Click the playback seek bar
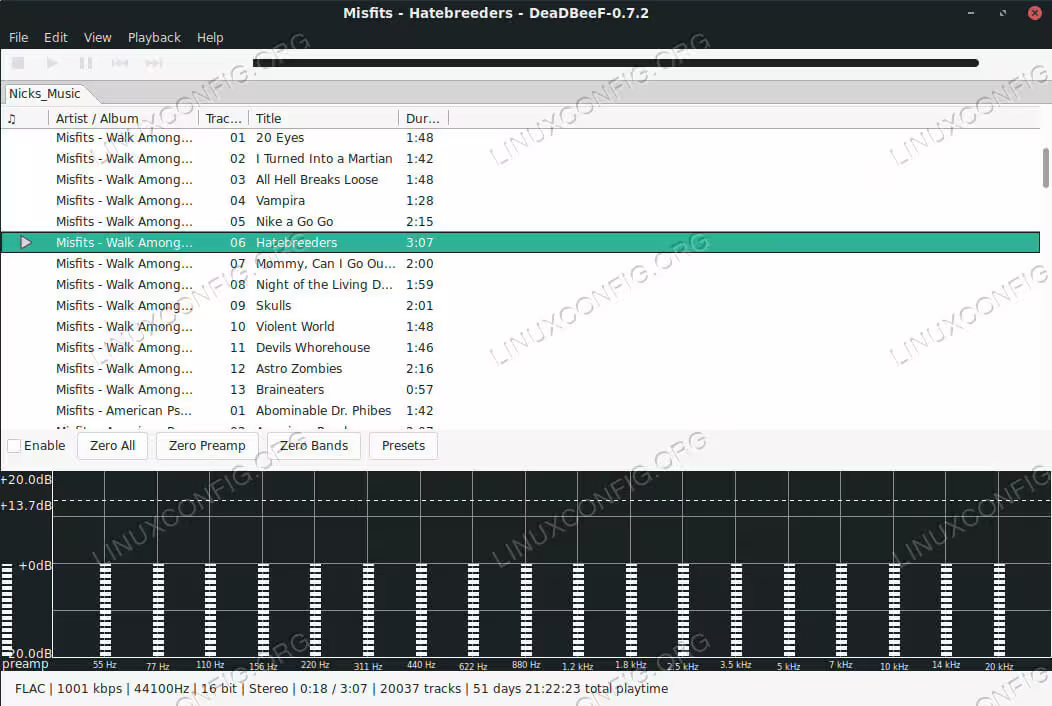The height and width of the screenshot is (706, 1052). click(x=615, y=63)
